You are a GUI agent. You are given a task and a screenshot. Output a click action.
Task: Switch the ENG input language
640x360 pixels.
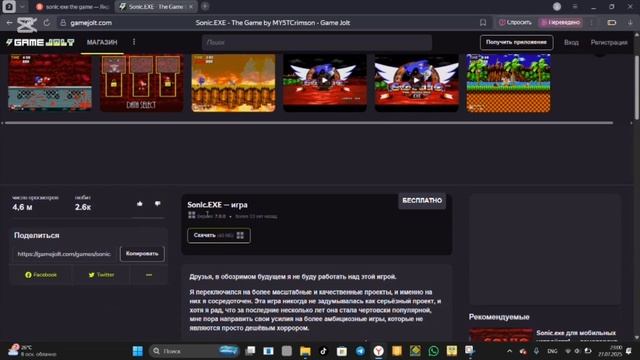pos(552,351)
